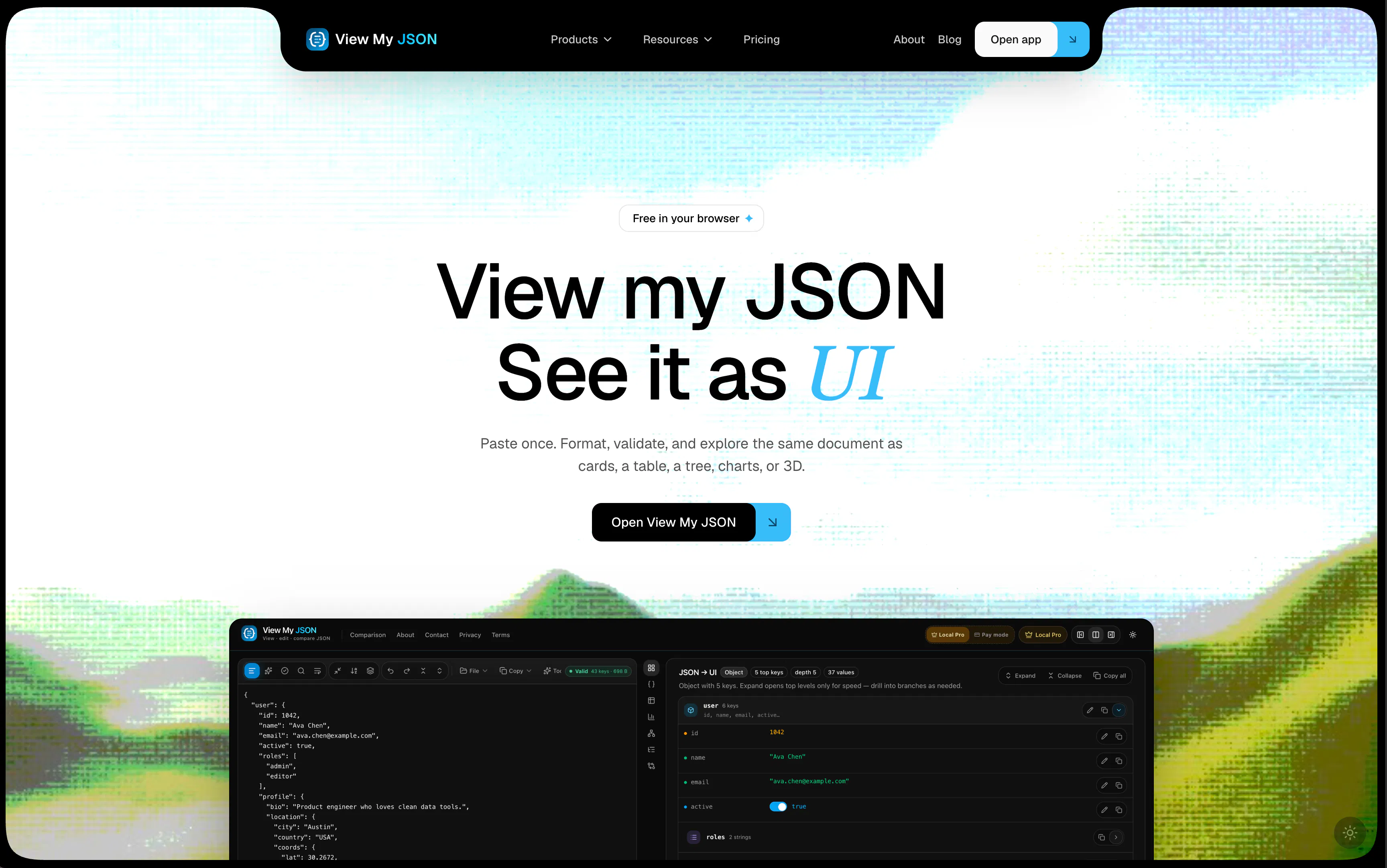The image size is (1387, 868).
Task: Redo with the forward arrow icon
Action: pos(407,671)
